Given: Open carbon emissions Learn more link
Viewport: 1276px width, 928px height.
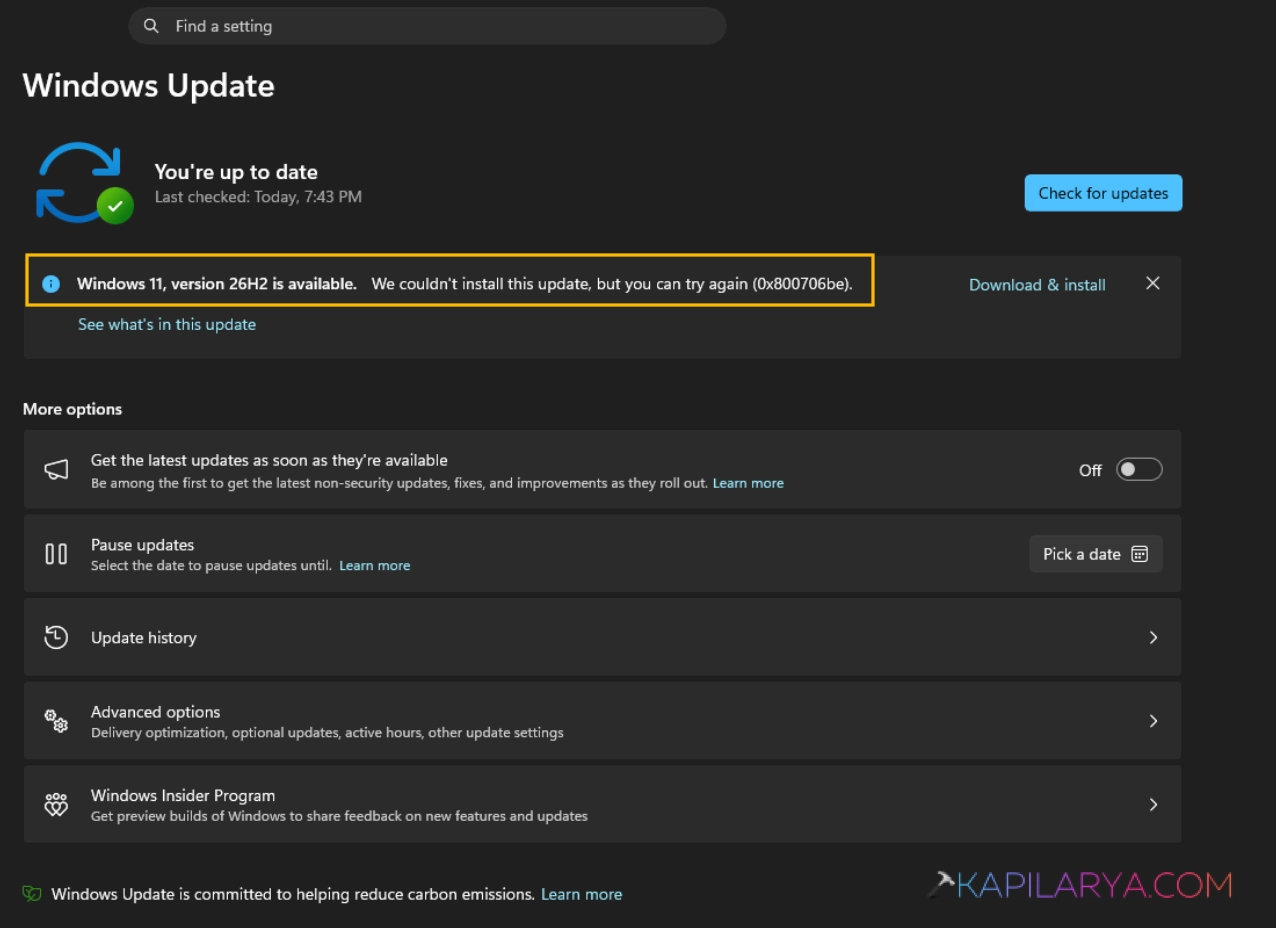Looking at the screenshot, I should (581, 894).
